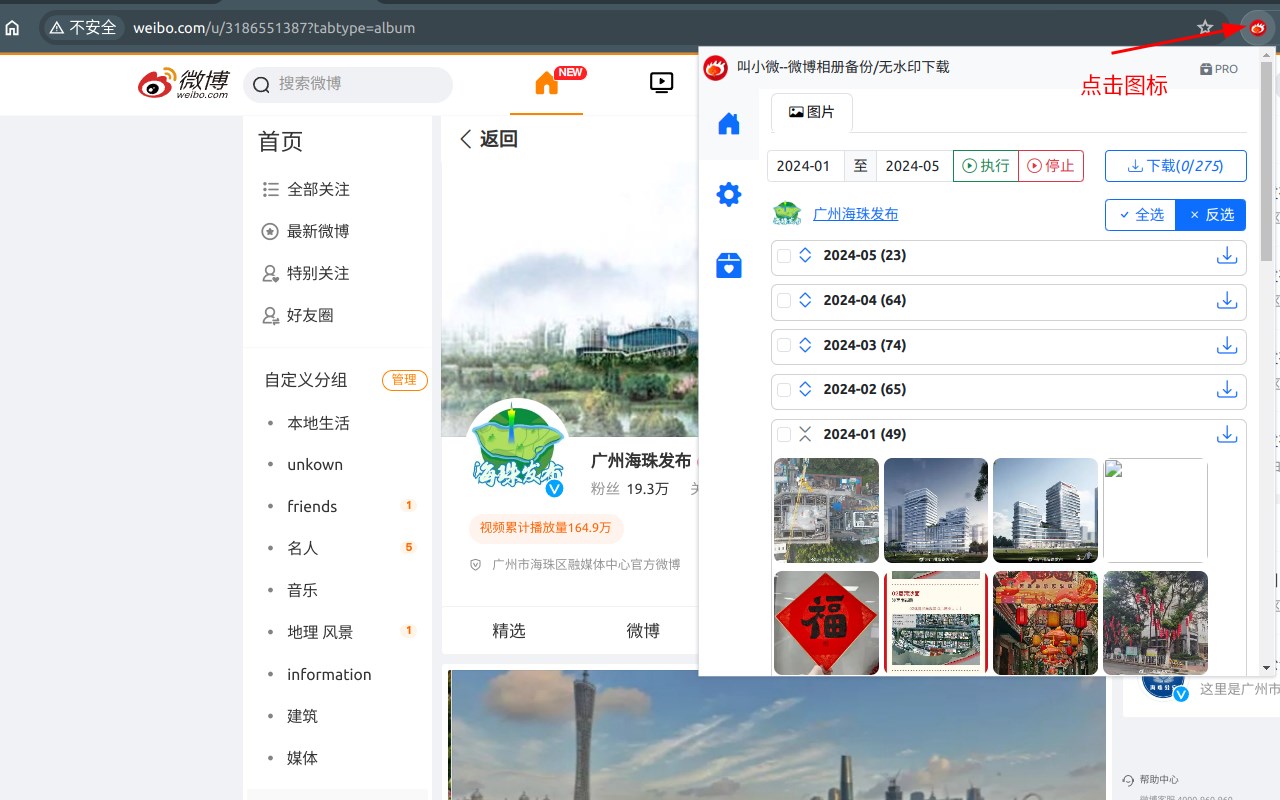Viewport: 1280px width, 800px height.
Task: Select the broken image thumbnail
Action: click(x=1155, y=511)
